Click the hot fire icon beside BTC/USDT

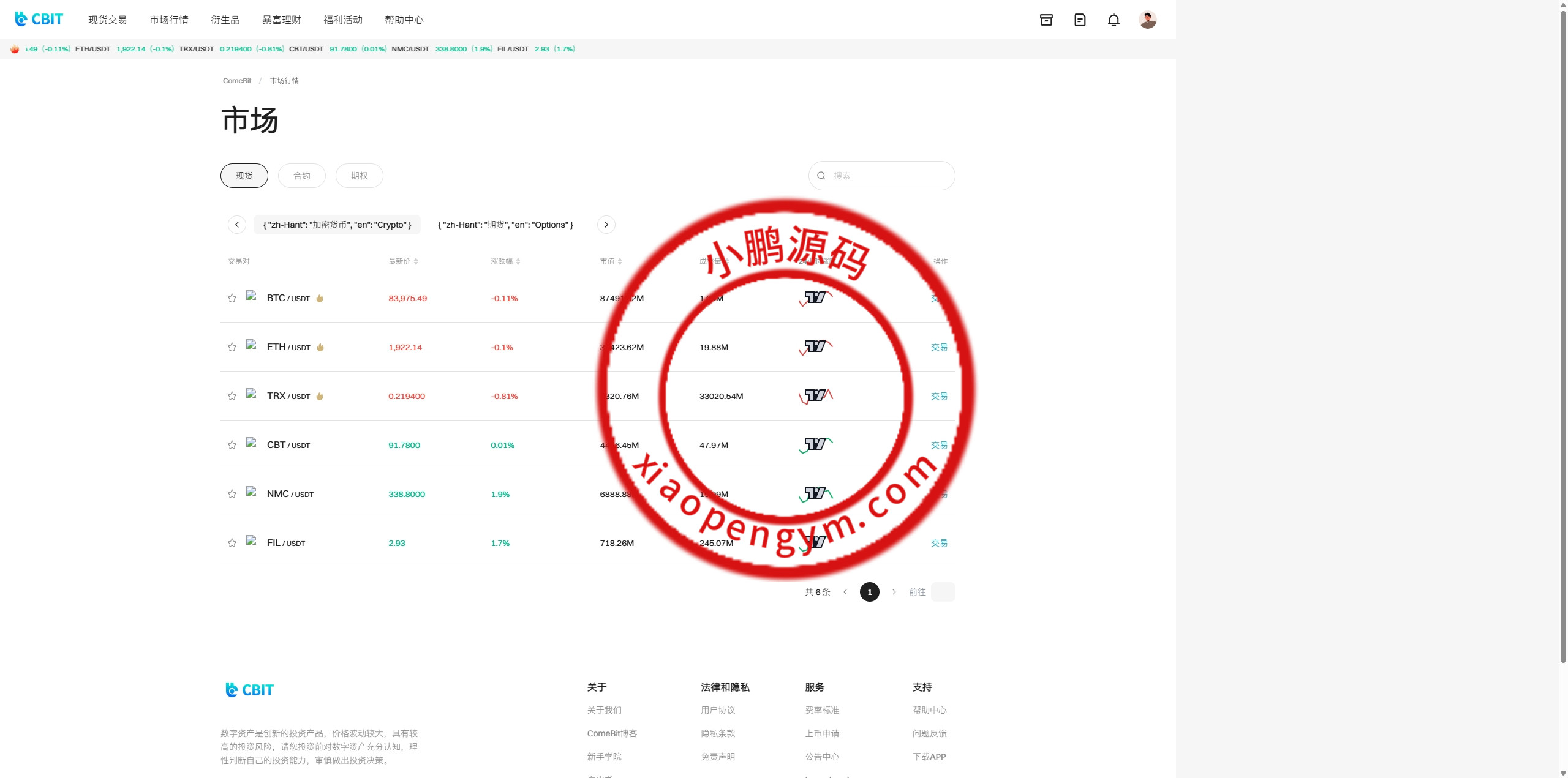pos(320,298)
